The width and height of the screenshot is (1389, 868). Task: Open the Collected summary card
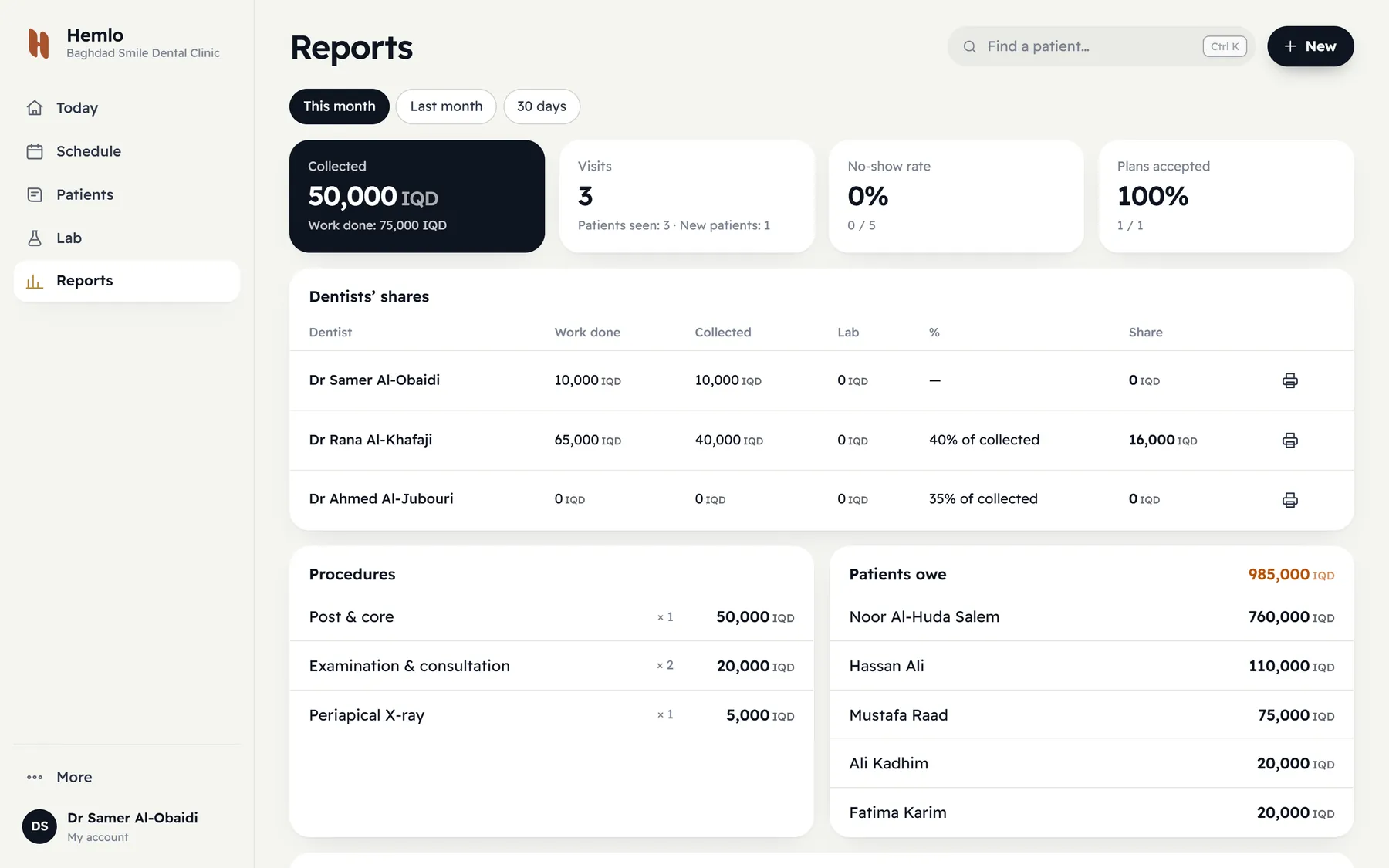click(x=417, y=196)
